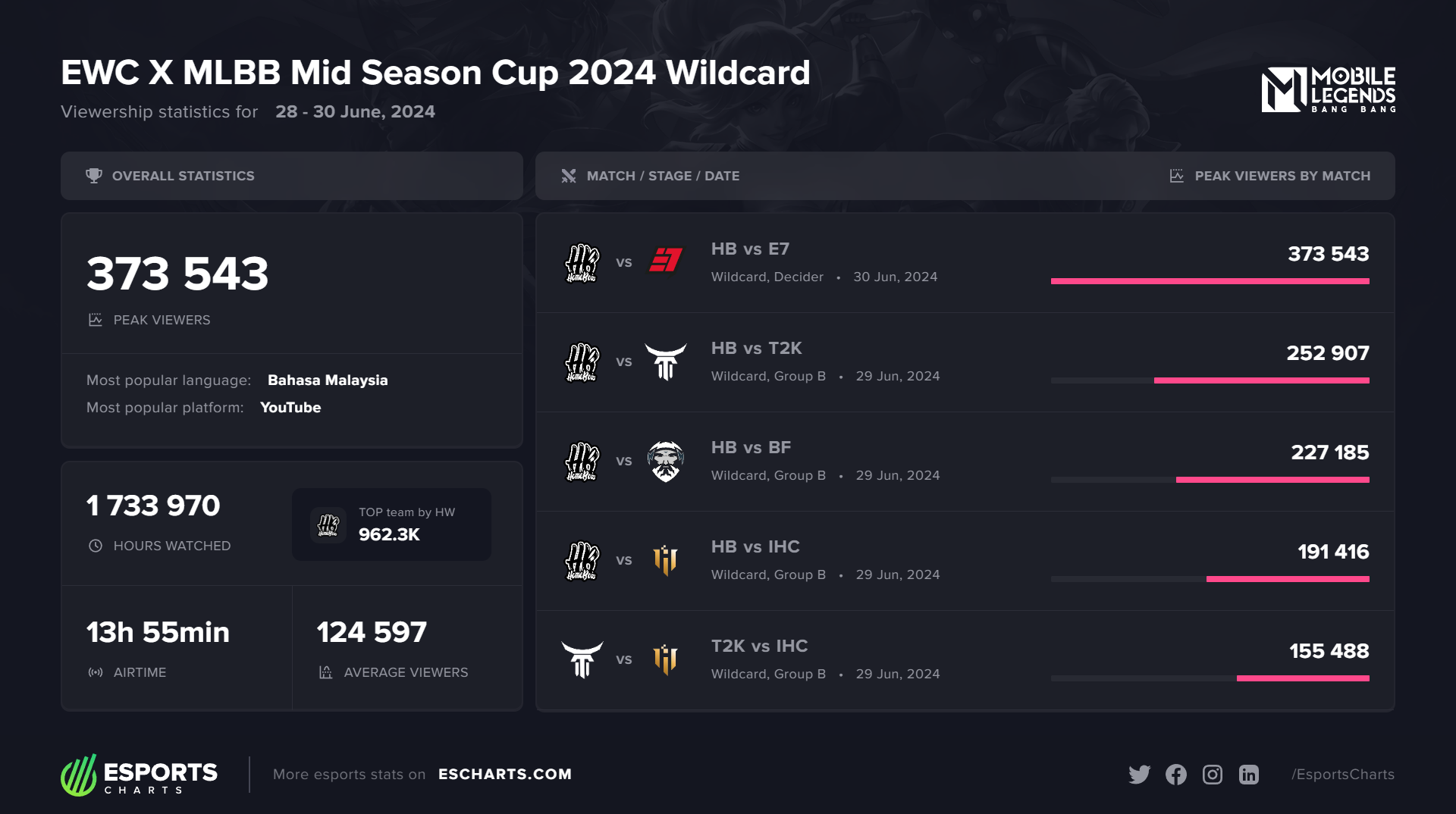Image resolution: width=1456 pixels, height=814 pixels.
Task: Click the clock icon by Hours Watched
Action: point(96,546)
